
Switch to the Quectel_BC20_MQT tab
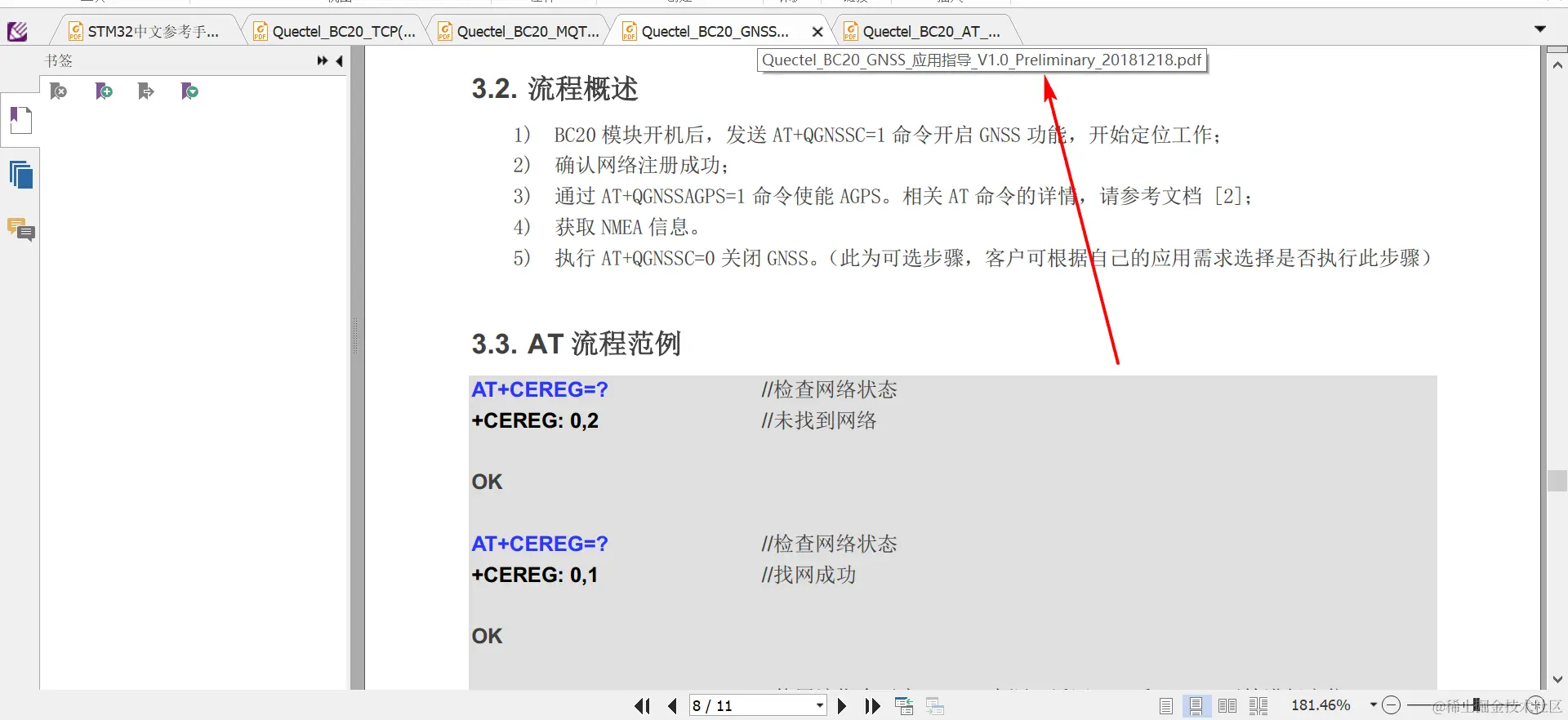520,31
